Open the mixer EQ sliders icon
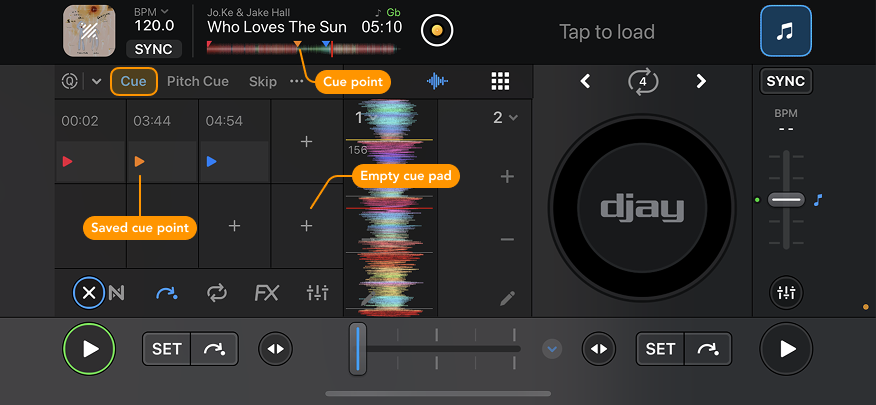The width and height of the screenshot is (876, 405). point(317,293)
